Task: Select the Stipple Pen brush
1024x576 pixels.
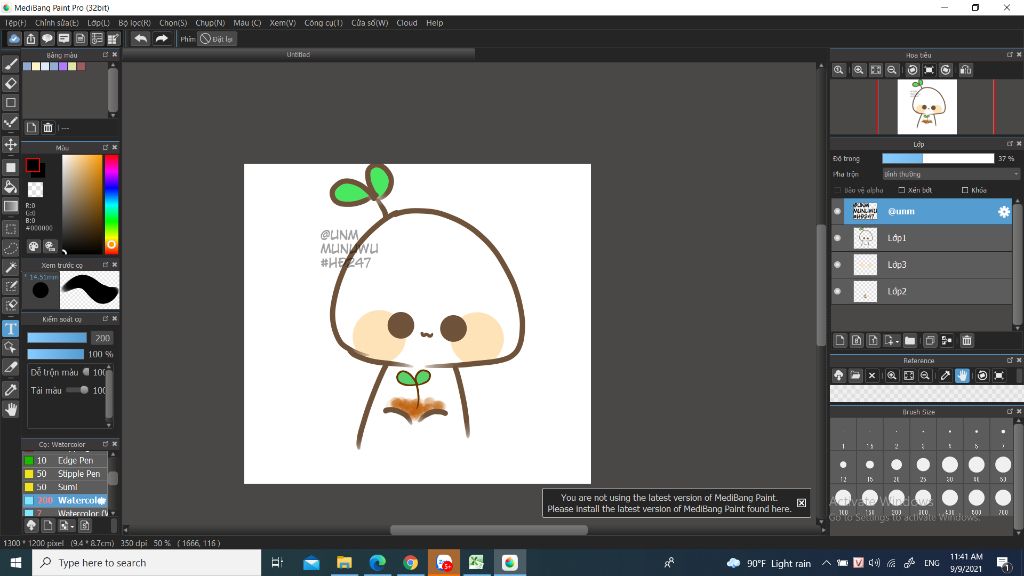Action: 65,473
